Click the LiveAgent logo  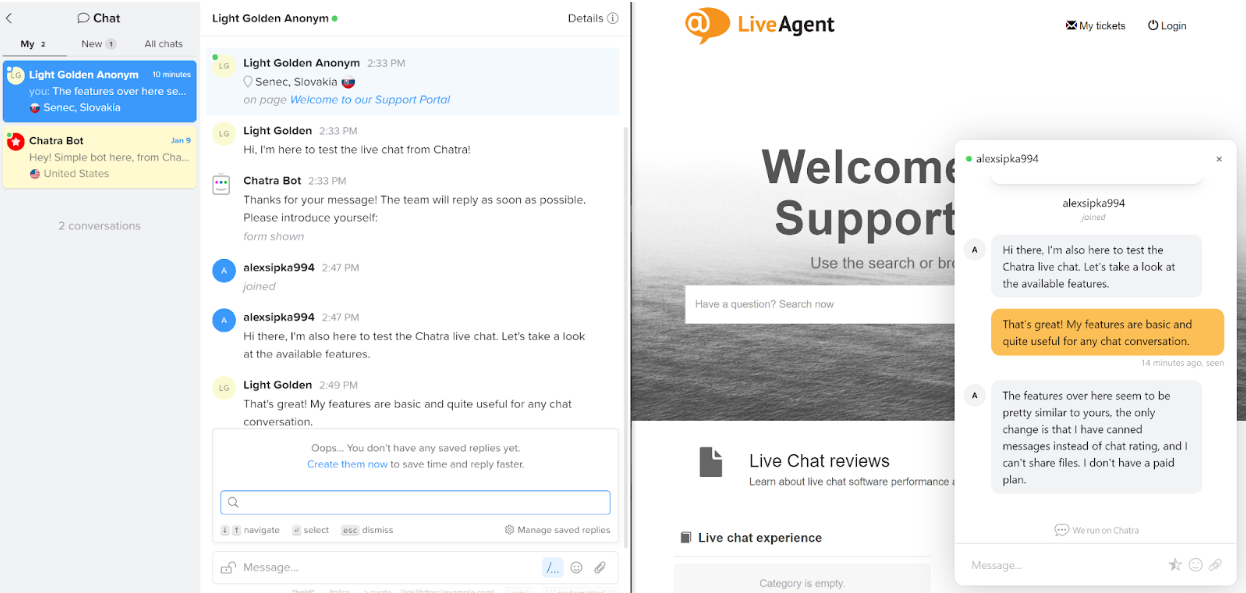760,25
